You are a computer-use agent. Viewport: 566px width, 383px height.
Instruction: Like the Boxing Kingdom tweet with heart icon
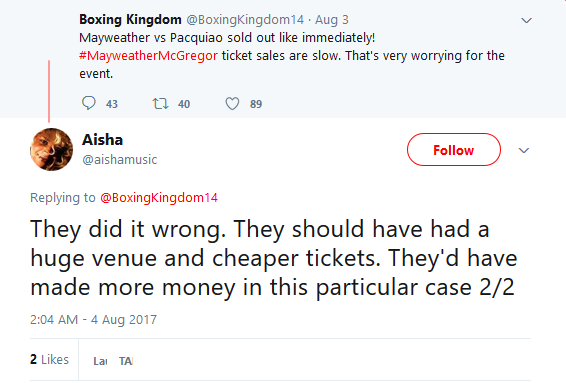click(232, 104)
